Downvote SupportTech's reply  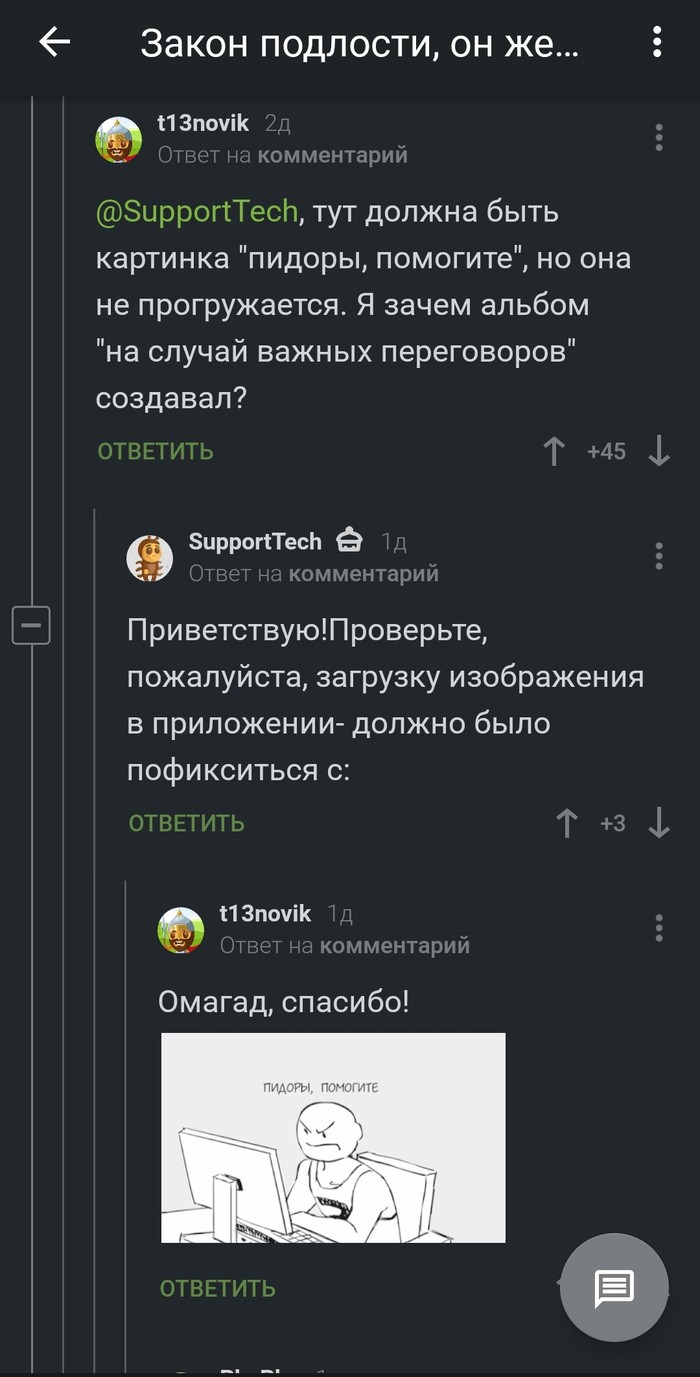(657, 824)
